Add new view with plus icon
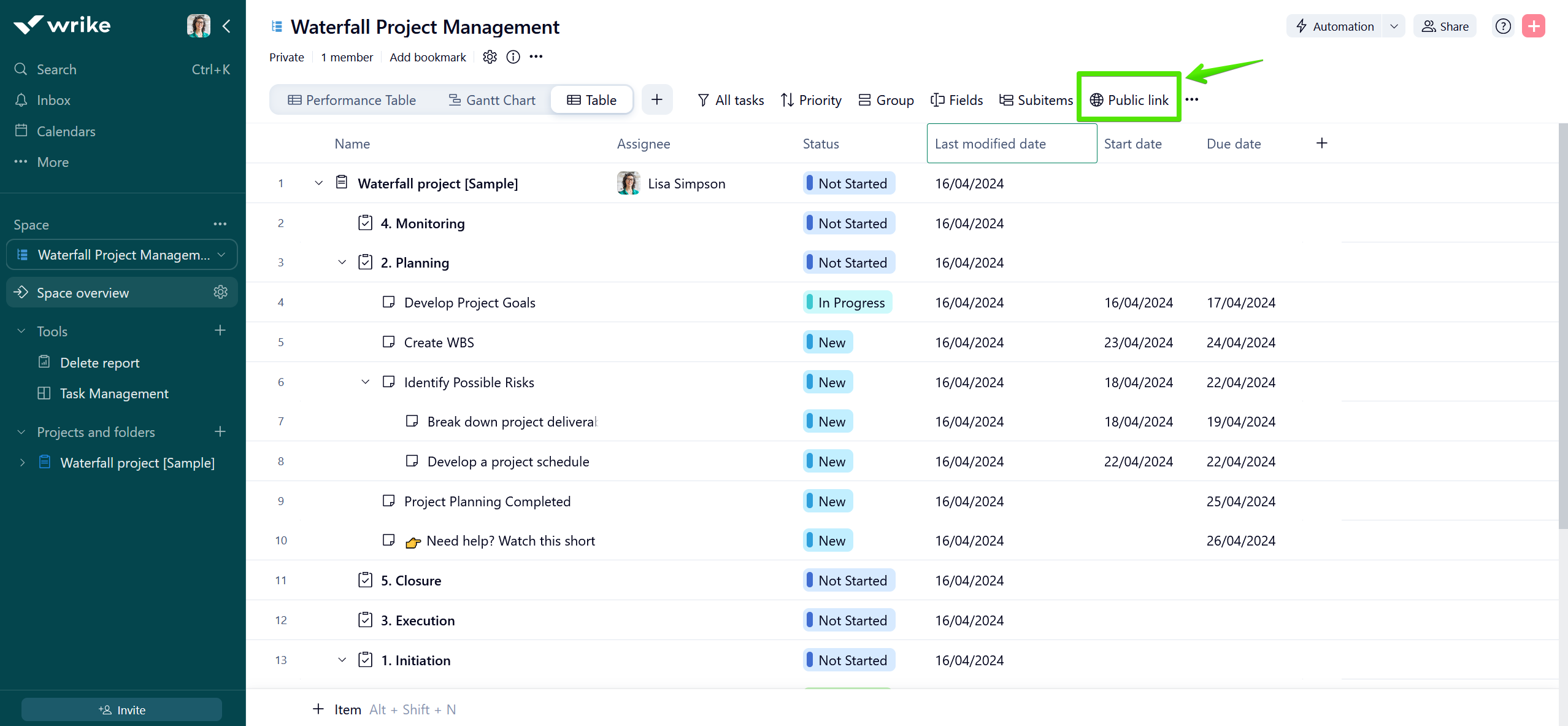This screenshot has width=1568, height=726. [656, 99]
